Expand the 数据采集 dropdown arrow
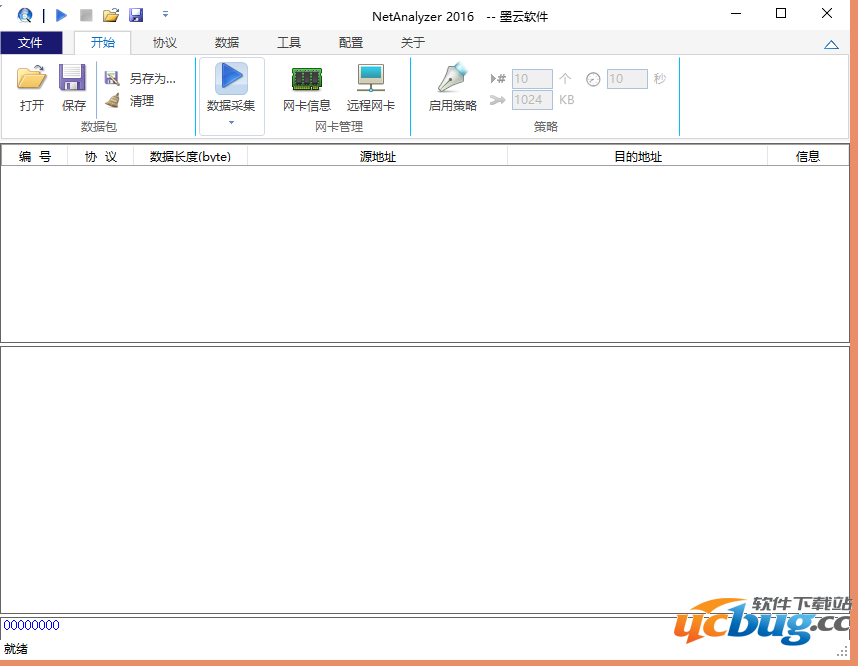 point(231,124)
